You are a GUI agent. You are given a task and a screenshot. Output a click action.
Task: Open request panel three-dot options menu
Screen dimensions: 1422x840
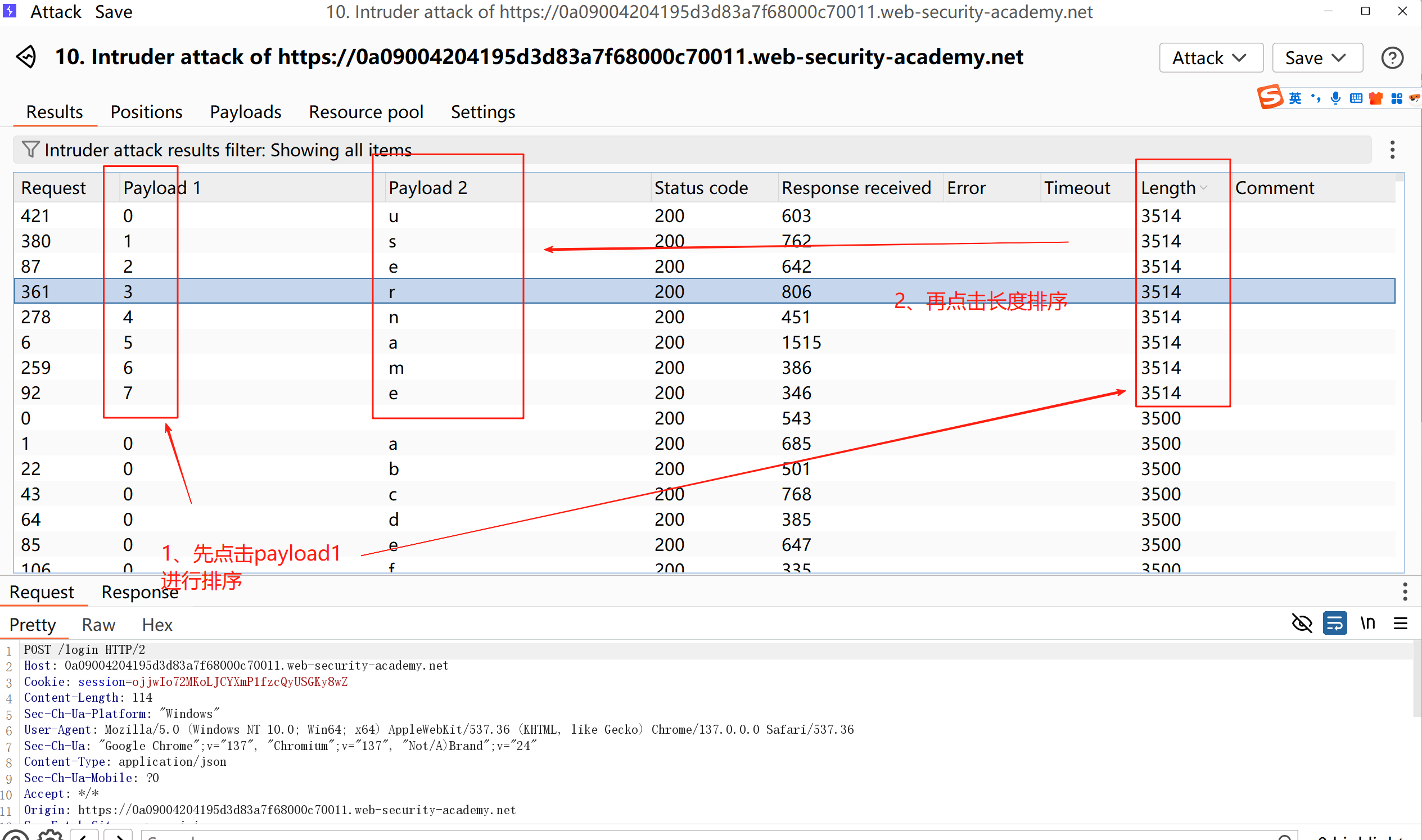[x=1405, y=591]
